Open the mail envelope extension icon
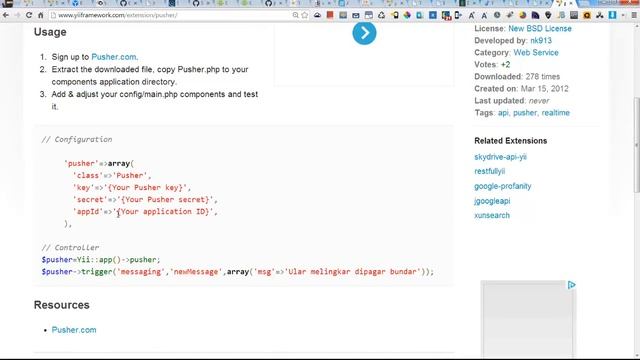This screenshot has height=360, width=640. 356,16
